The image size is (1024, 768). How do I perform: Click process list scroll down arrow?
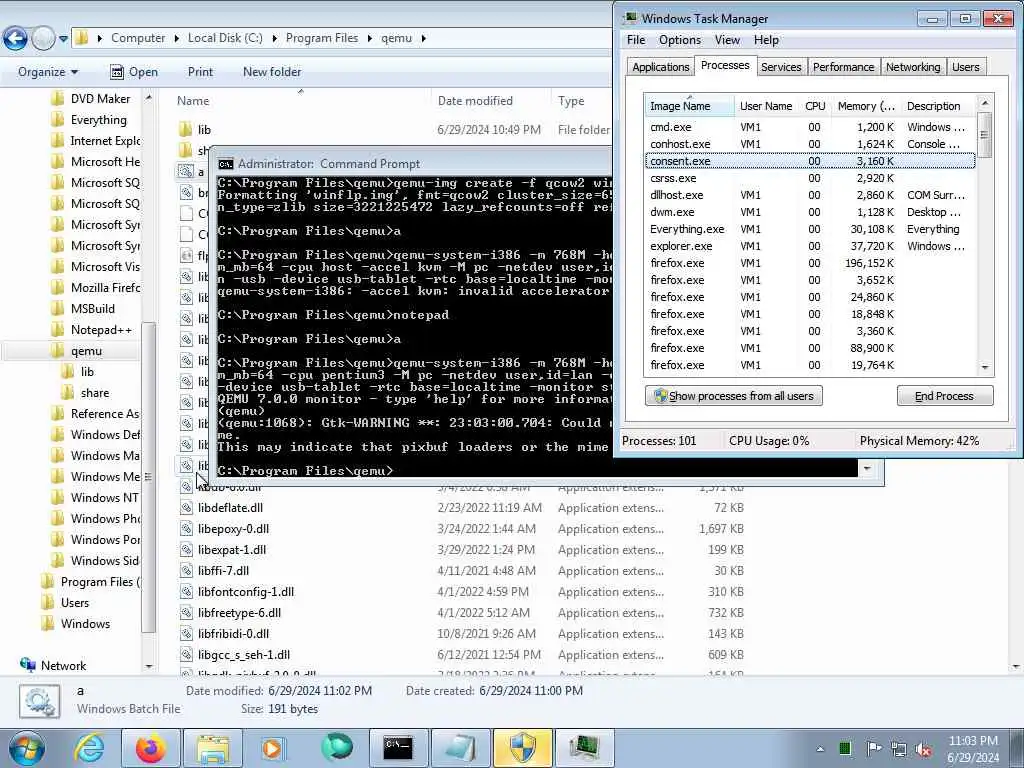tap(985, 368)
